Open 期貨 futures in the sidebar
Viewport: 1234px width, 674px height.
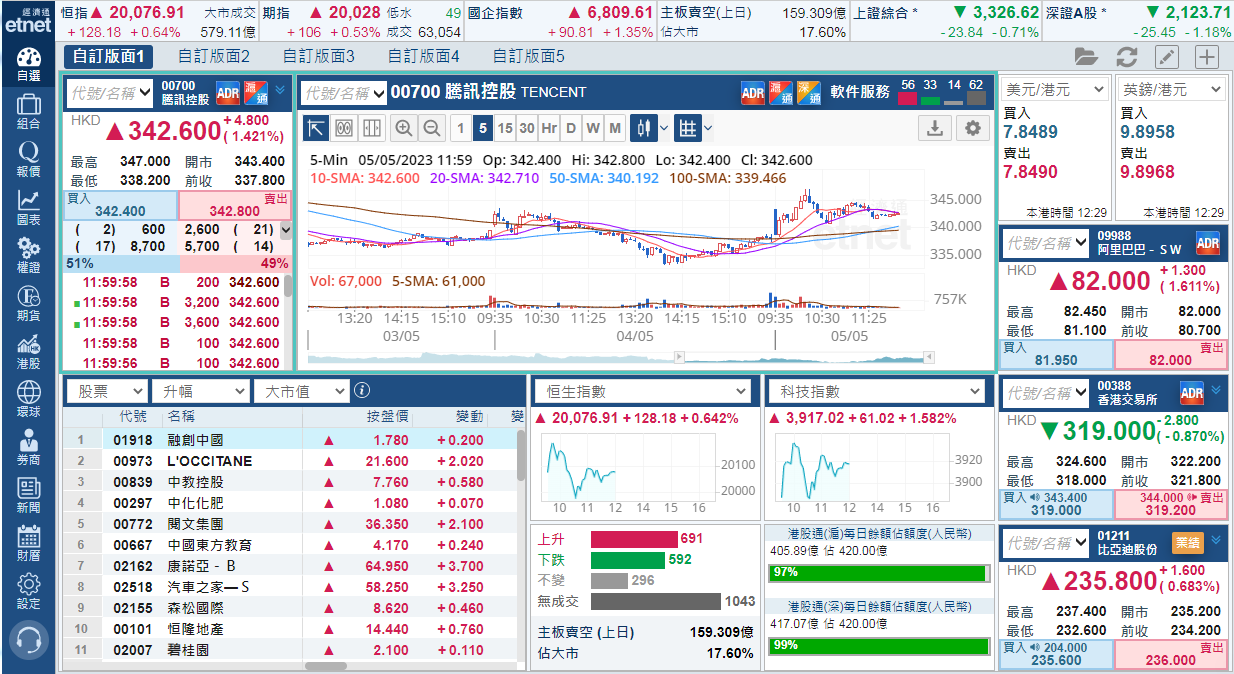click(29, 302)
